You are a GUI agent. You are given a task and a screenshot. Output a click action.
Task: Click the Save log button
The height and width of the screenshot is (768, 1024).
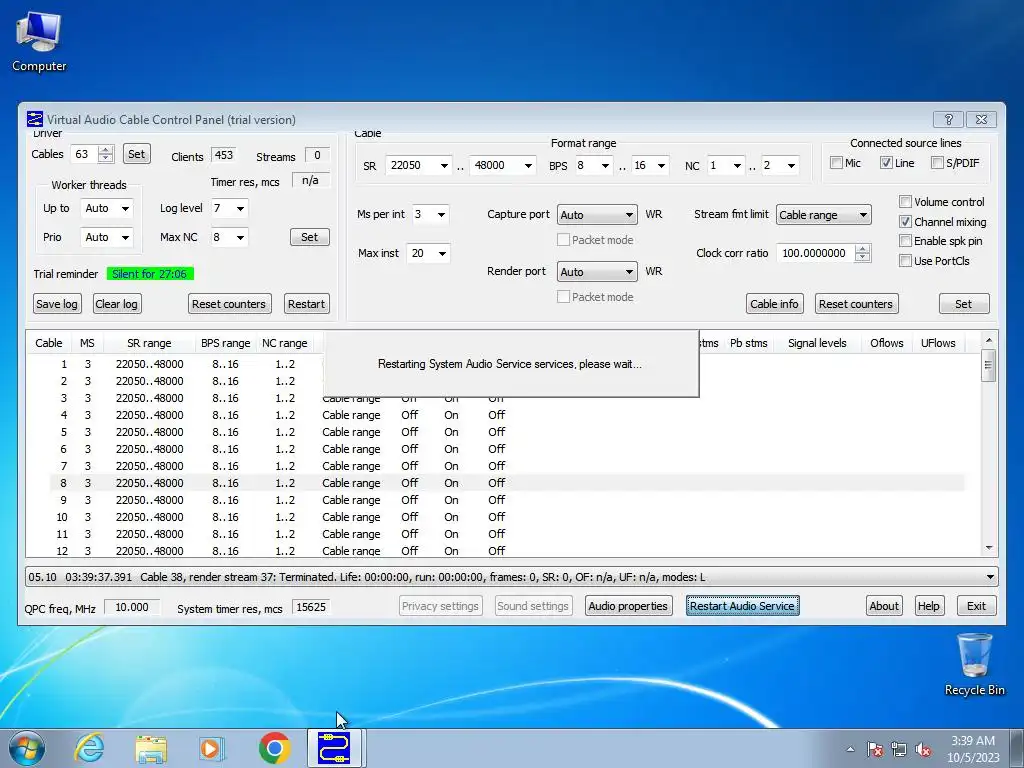coord(57,304)
